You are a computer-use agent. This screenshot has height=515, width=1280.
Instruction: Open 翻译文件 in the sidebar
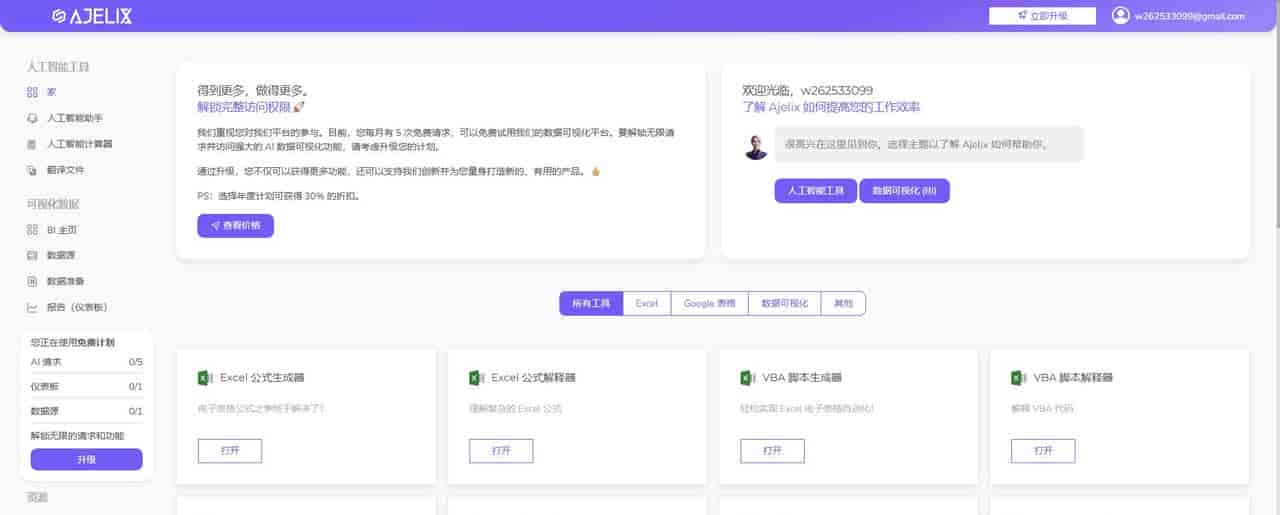[x=66, y=170]
